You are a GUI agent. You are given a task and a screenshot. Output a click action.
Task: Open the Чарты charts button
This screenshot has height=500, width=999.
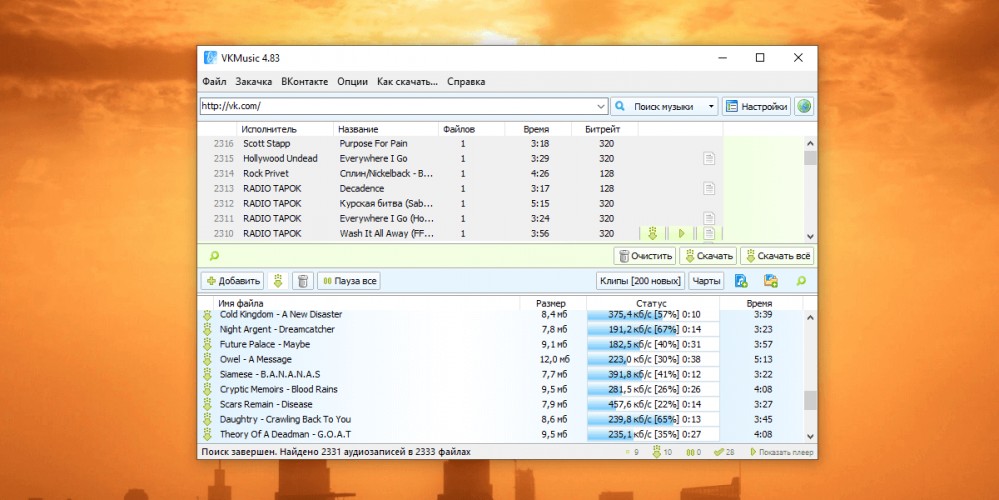click(x=706, y=281)
